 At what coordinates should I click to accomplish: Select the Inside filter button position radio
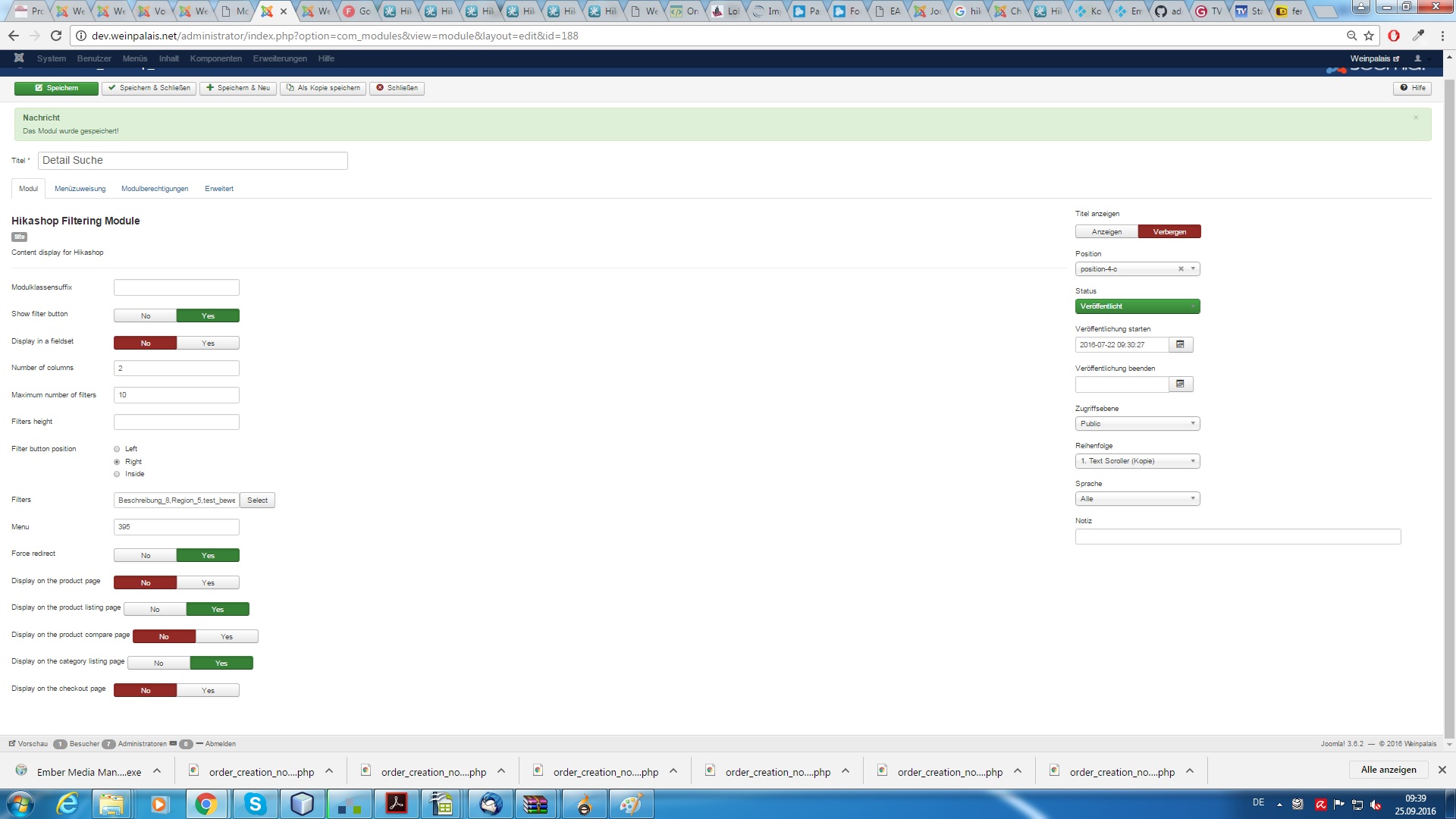117,474
